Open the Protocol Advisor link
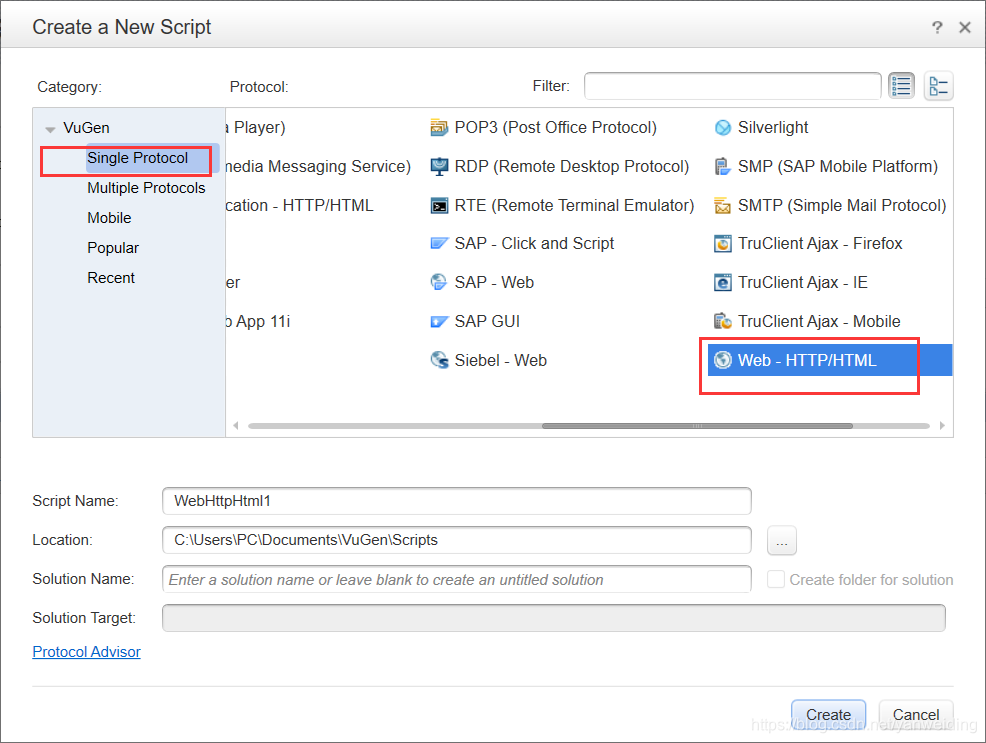This screenshot has height=743, width=986. click(x=86, y=652)
